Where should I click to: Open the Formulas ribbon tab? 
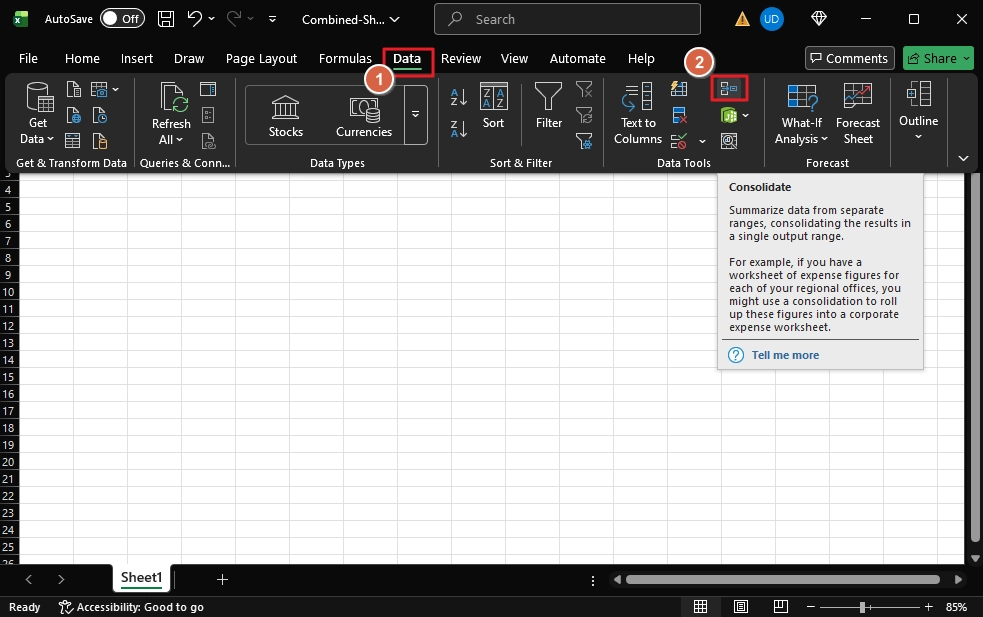pyautogui.click(x=345, y=59)
